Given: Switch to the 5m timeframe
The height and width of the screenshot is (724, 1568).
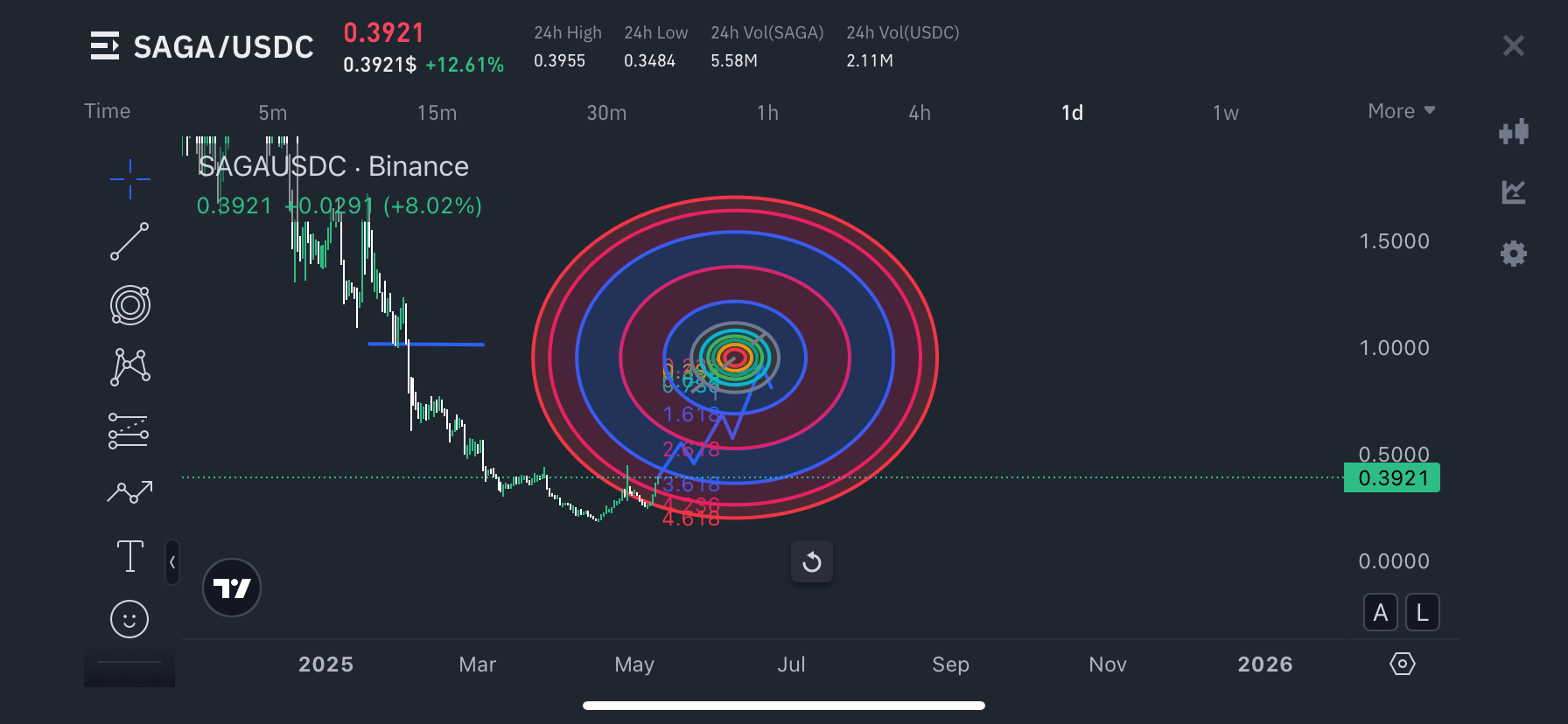Looking at the screenshot, I should click(x=272, y=113).
